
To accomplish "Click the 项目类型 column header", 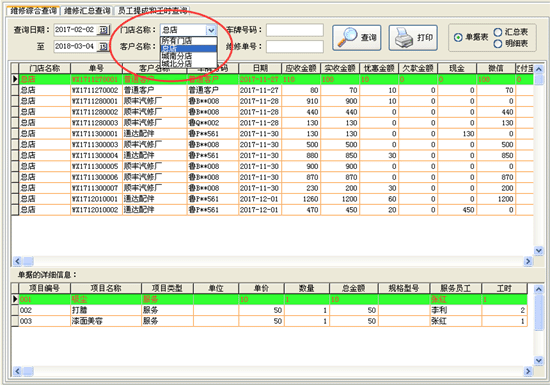I will tap(167, 288).
